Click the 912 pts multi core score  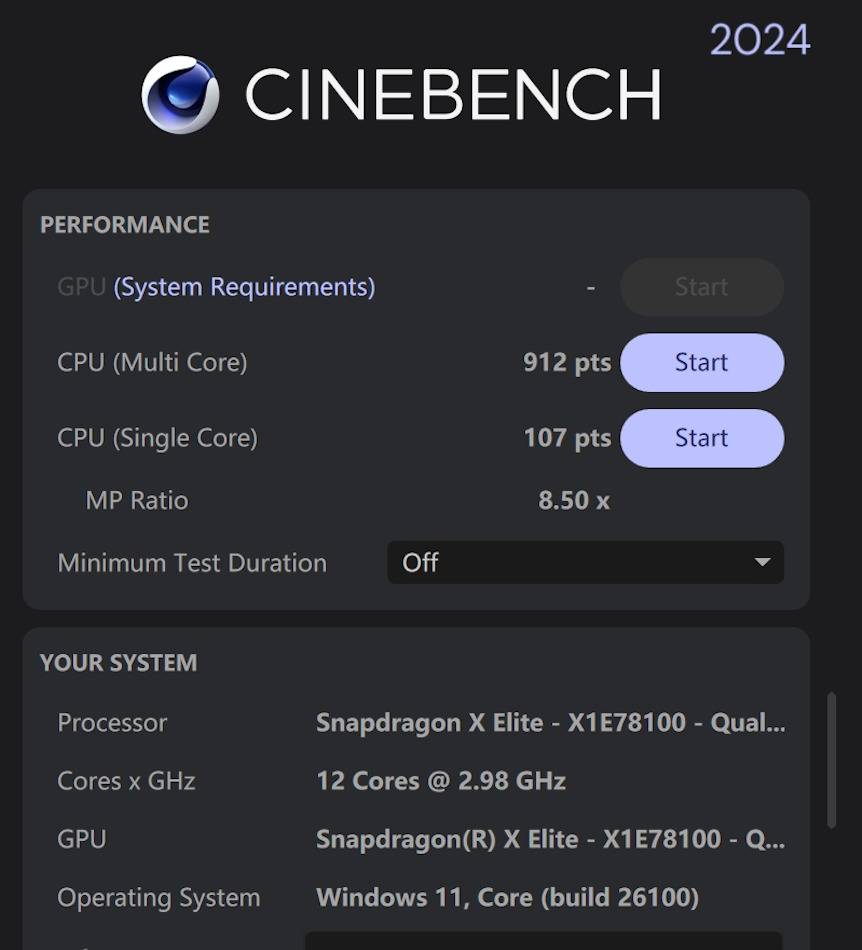[x=566, y=362]
